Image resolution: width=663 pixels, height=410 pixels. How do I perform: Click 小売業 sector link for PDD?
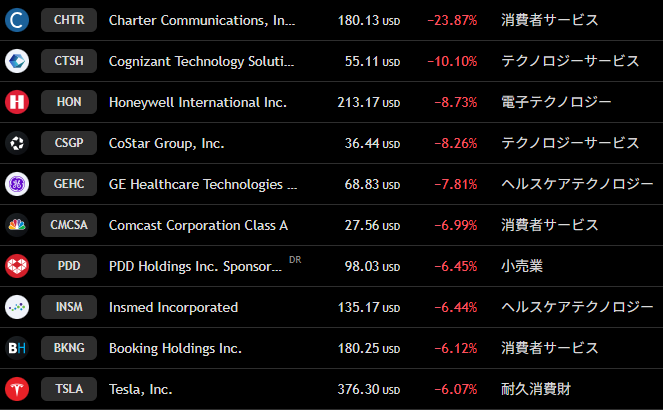522,266
